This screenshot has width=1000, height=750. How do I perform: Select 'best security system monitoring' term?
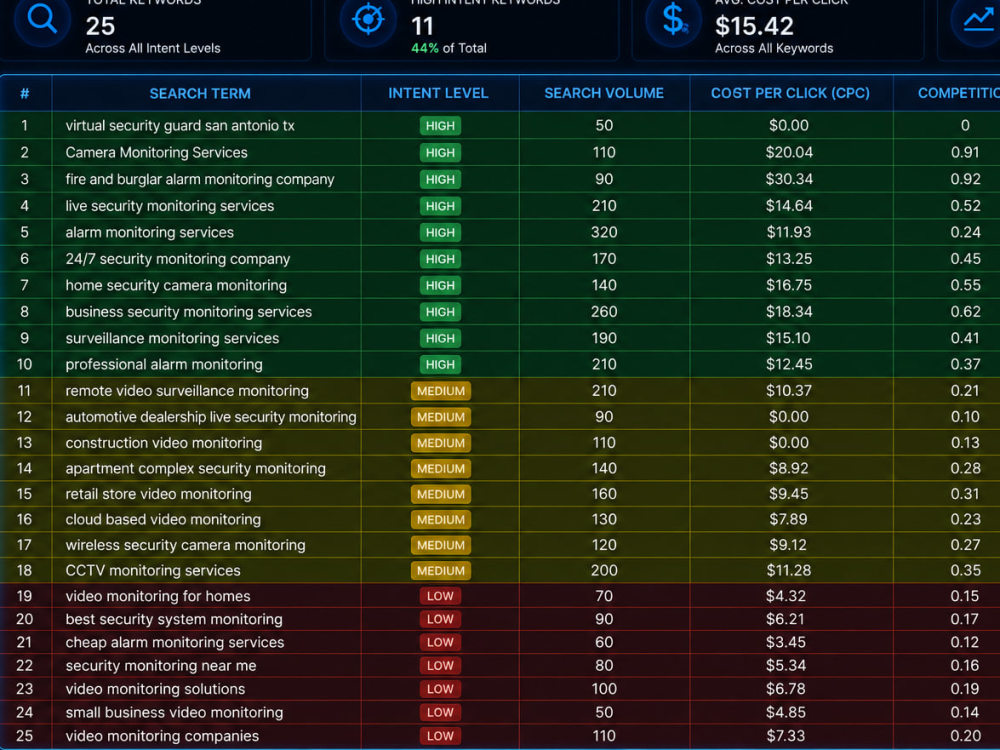pos(173,619)
